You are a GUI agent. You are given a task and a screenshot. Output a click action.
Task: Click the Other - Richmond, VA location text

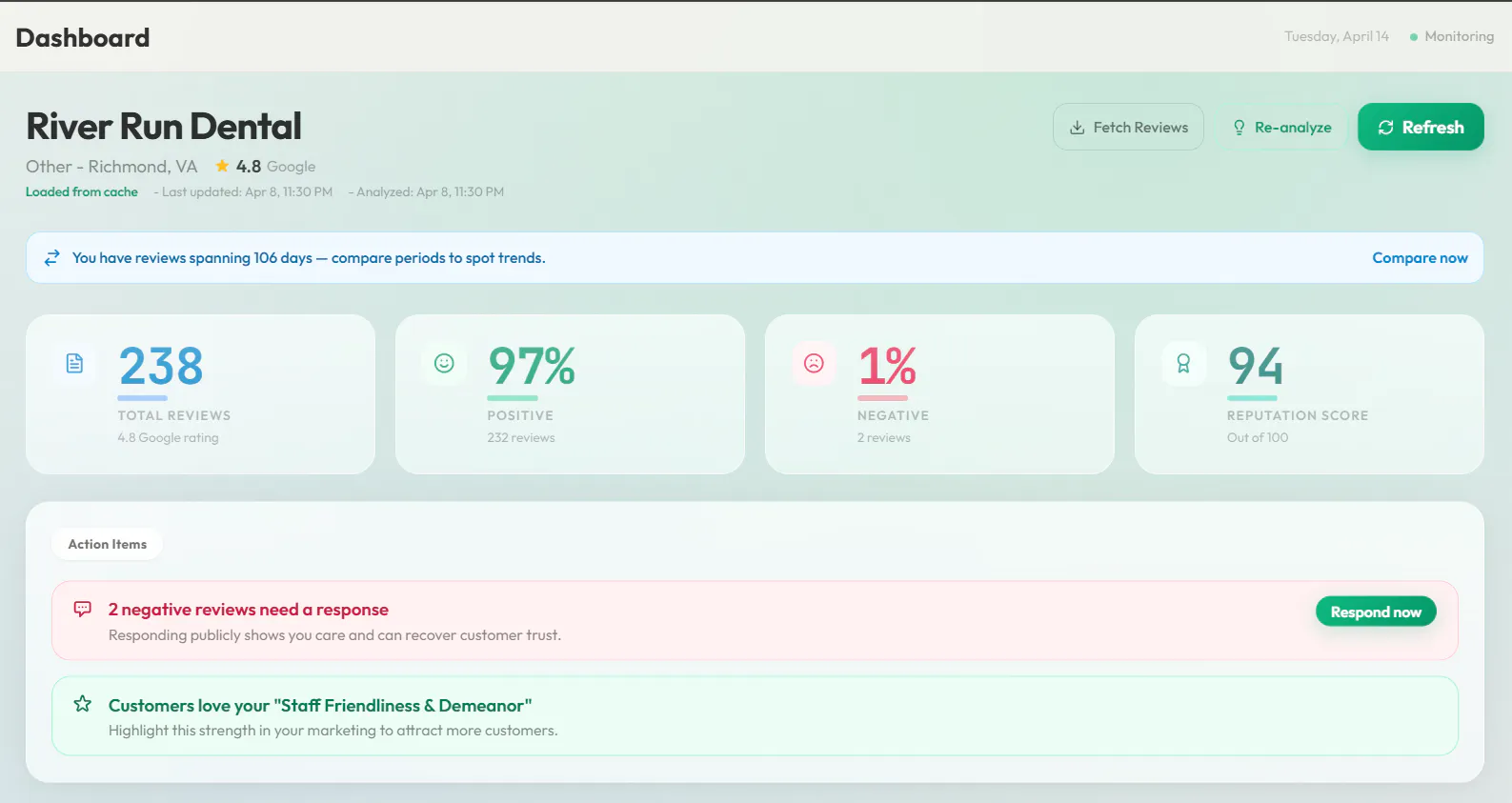tap(111, 167)
